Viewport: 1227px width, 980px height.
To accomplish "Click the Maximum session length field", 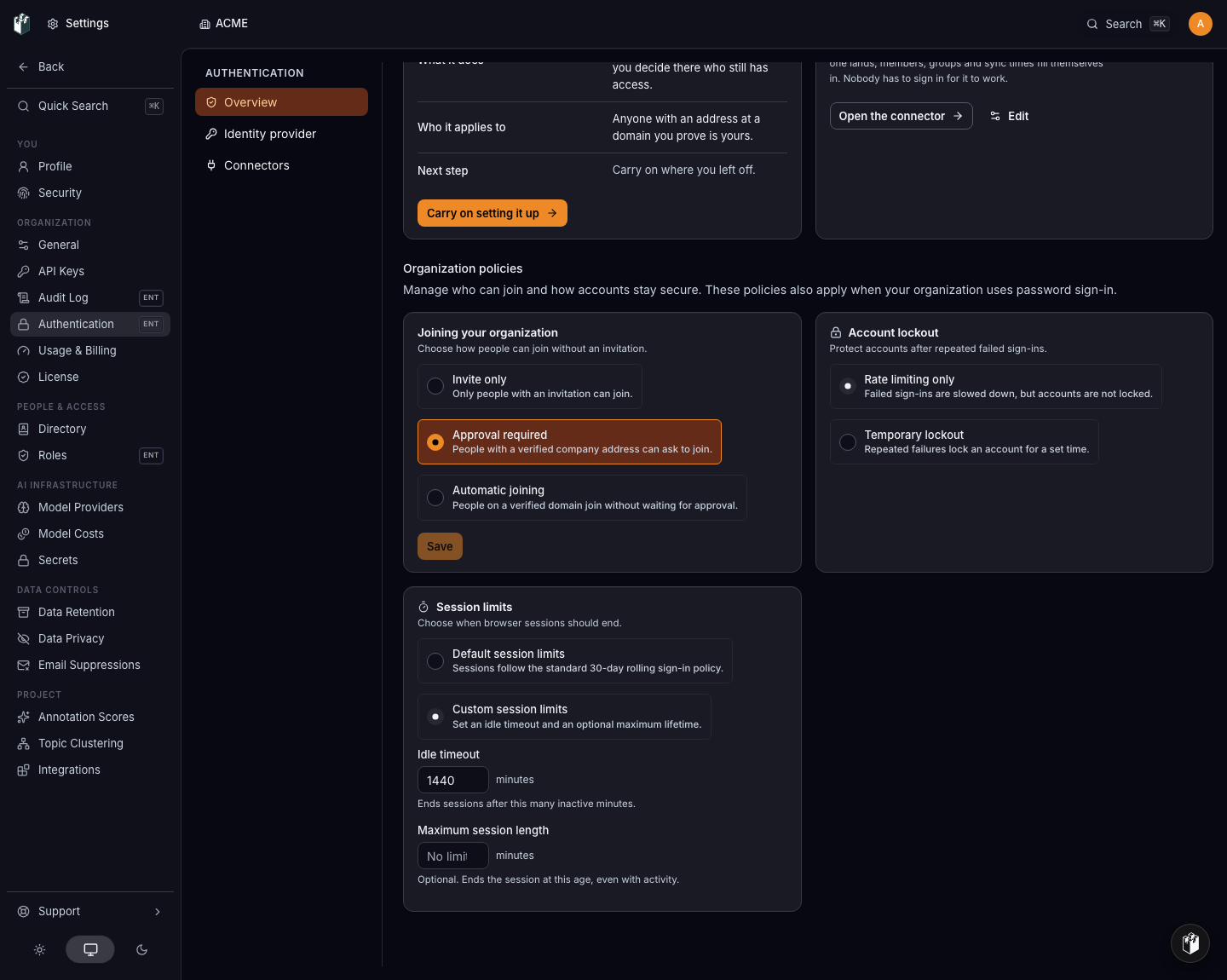I will 452,856.
